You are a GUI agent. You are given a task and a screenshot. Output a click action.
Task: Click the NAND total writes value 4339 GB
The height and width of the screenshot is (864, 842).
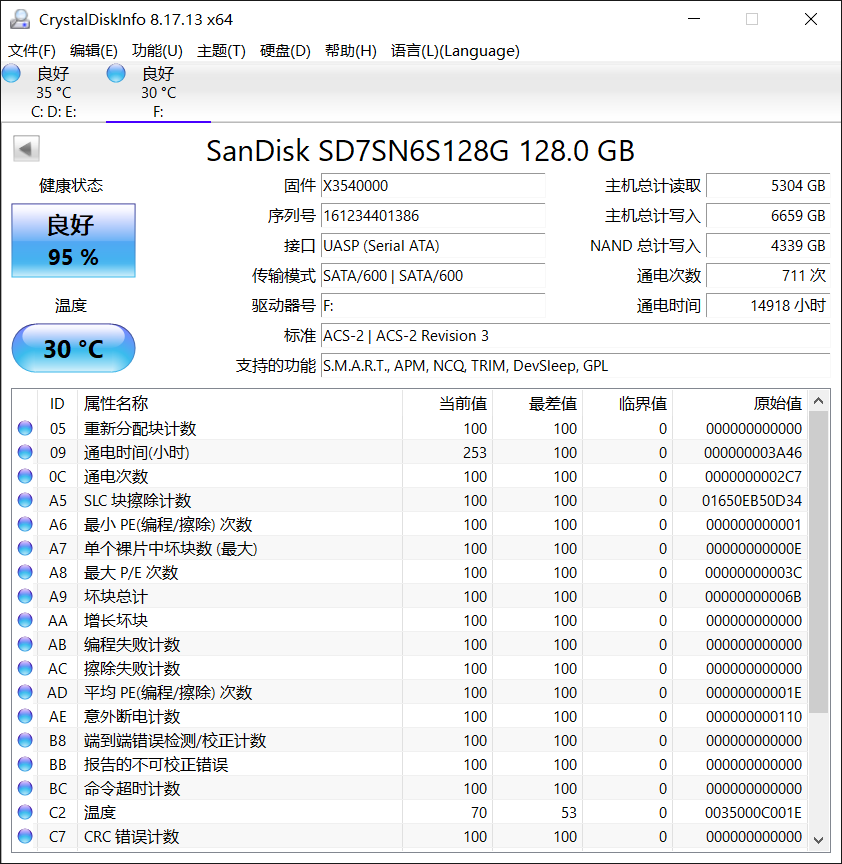point(768,246)
